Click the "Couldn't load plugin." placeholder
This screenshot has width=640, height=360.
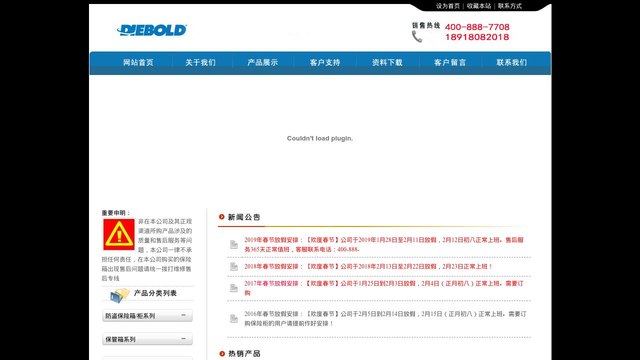320,138
